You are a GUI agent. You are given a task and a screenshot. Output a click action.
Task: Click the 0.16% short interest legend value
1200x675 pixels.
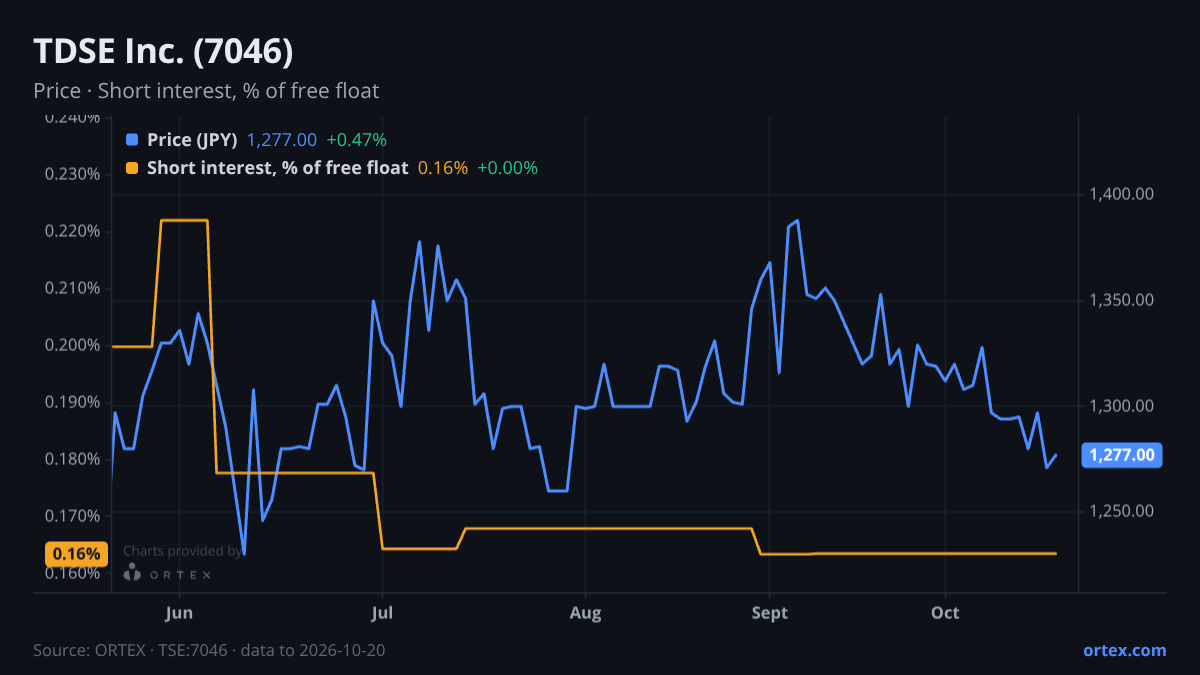coord(443,168)
